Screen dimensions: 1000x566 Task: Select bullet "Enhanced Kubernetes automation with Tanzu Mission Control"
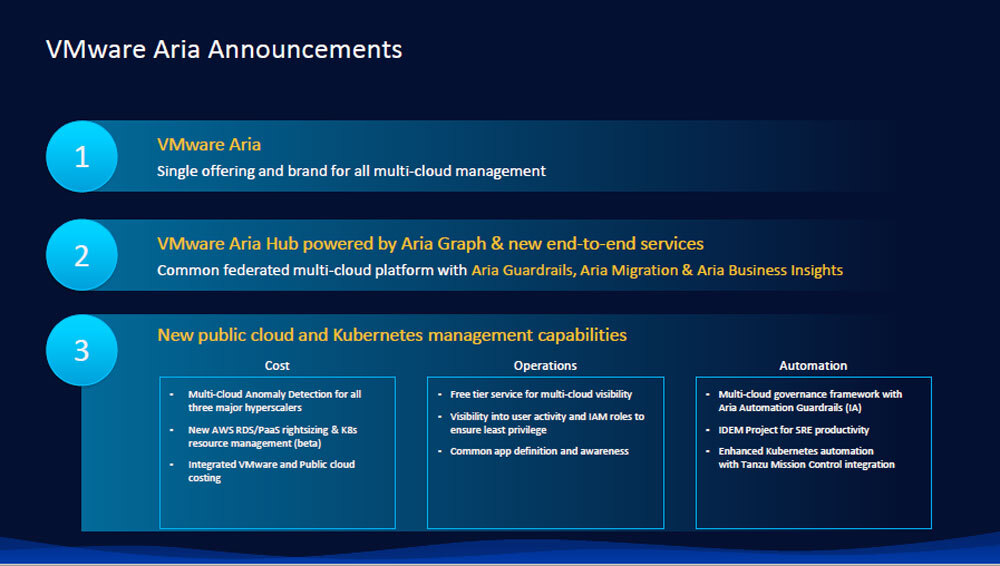coord(806,458)
